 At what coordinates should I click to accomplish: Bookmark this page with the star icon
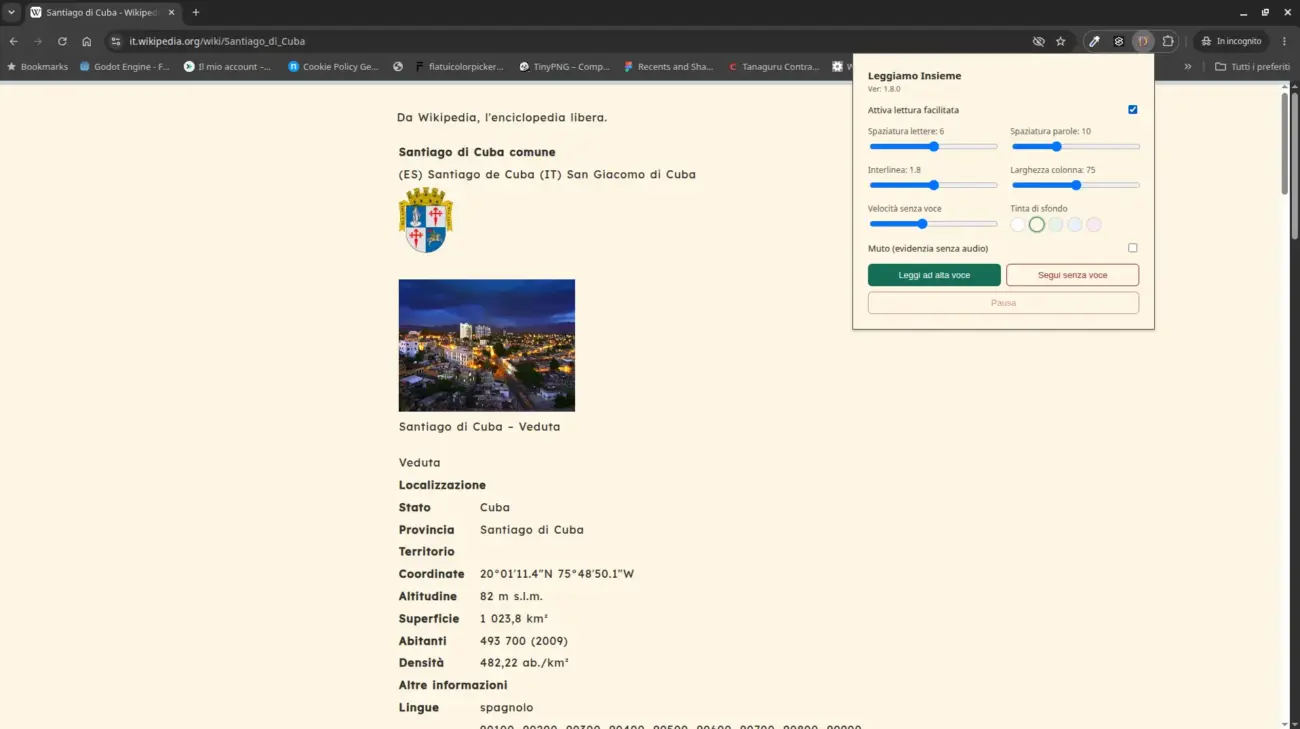pos(1061,41)
